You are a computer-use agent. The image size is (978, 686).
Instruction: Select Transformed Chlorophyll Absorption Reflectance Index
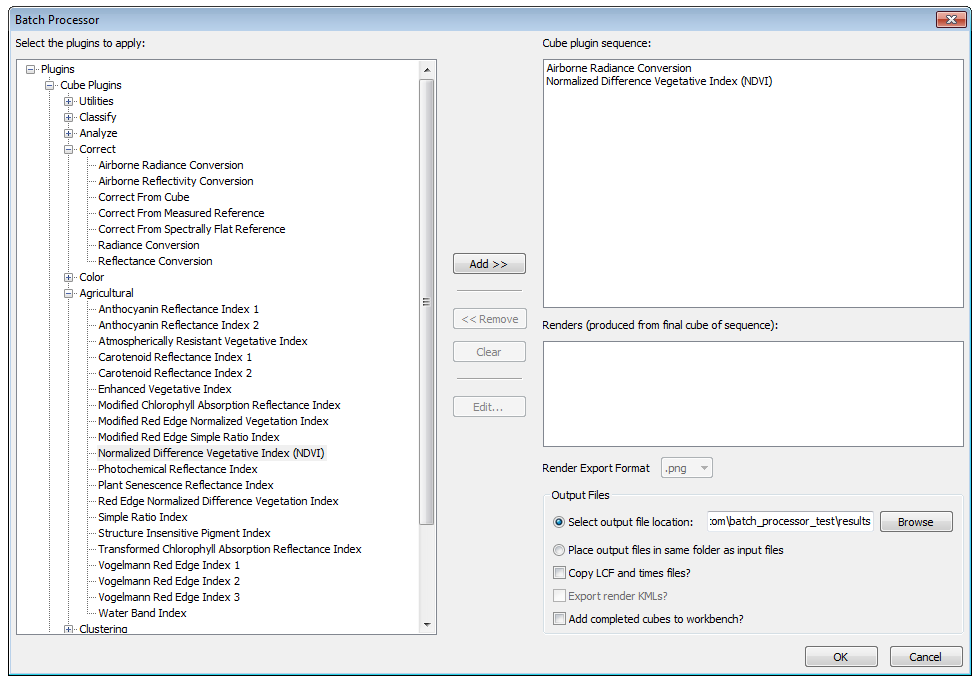(230, 549)
